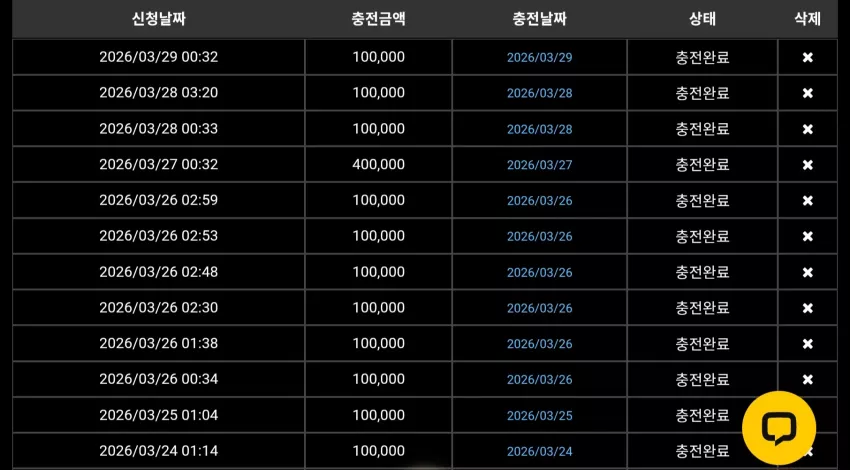Click the 신청날짜 column header
This screenshot has width=850, height=470.
[x=159, y=19]
